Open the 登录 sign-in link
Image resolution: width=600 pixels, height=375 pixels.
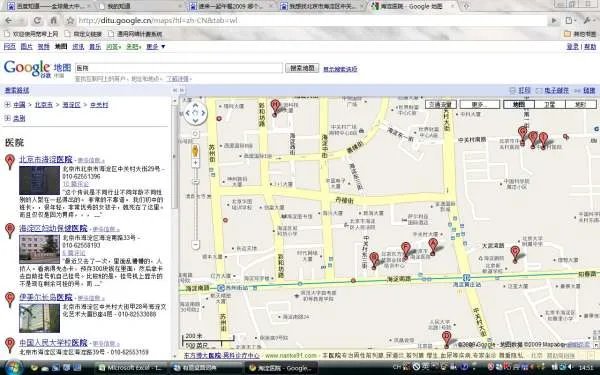tap(572, 46)
